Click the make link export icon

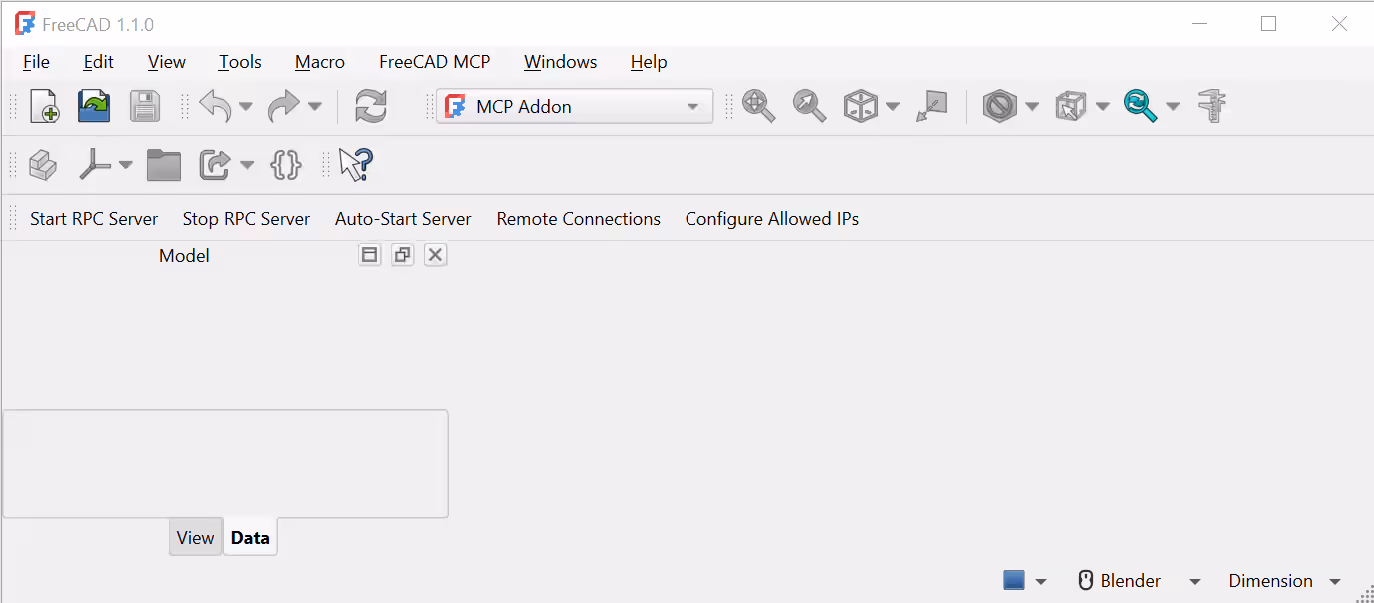coord(215,165)
